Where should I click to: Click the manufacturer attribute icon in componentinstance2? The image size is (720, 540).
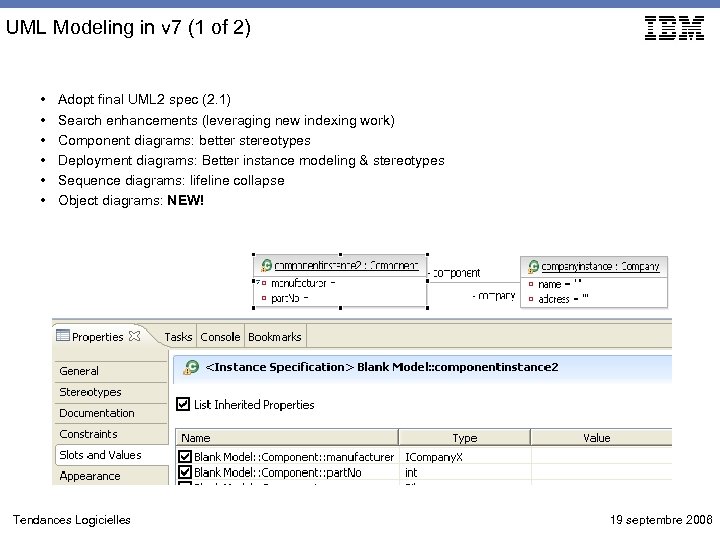pyautogui.click(x=264, y=283)
